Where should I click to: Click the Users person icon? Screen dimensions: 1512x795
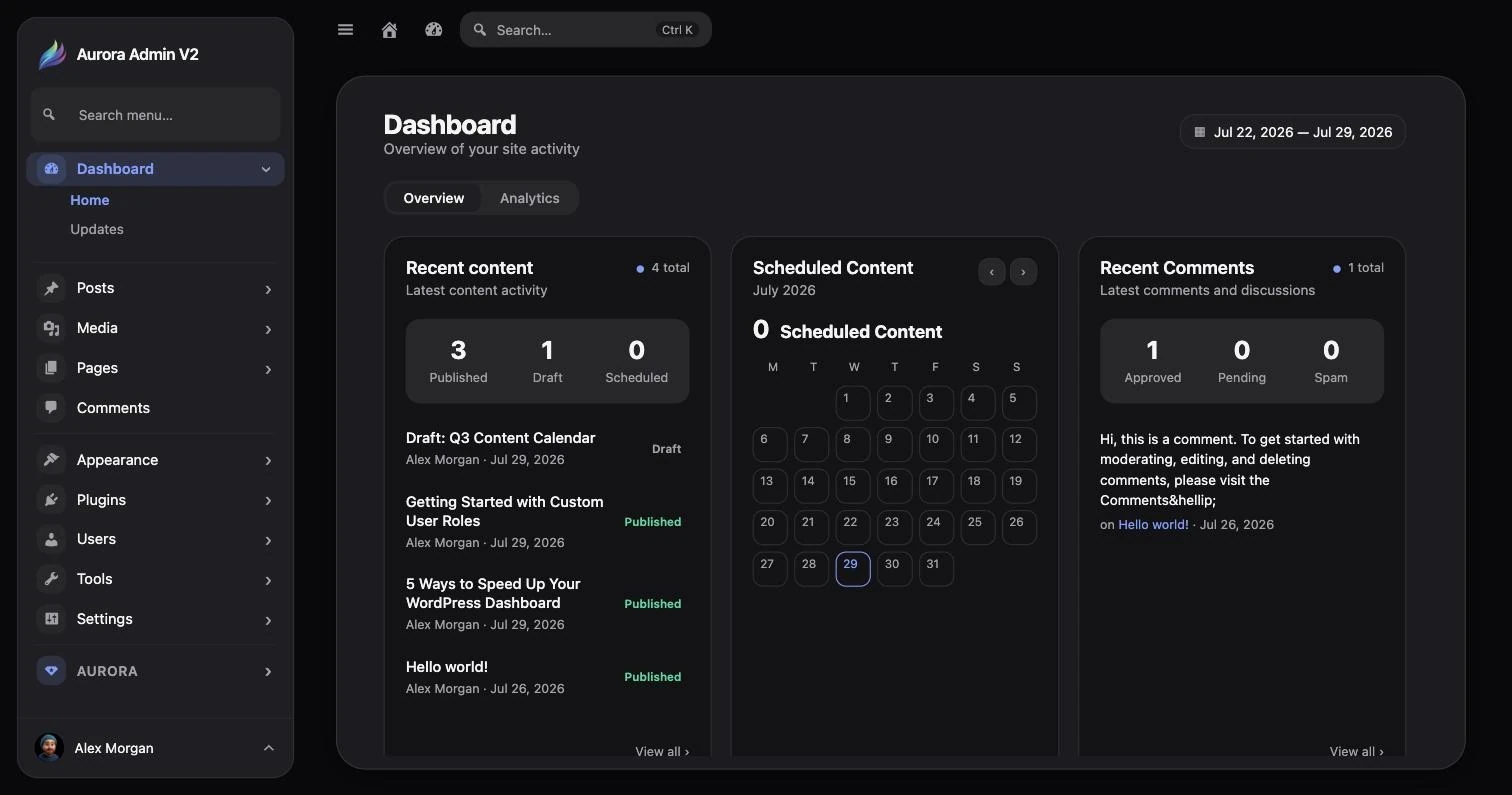tap(51, 539)
